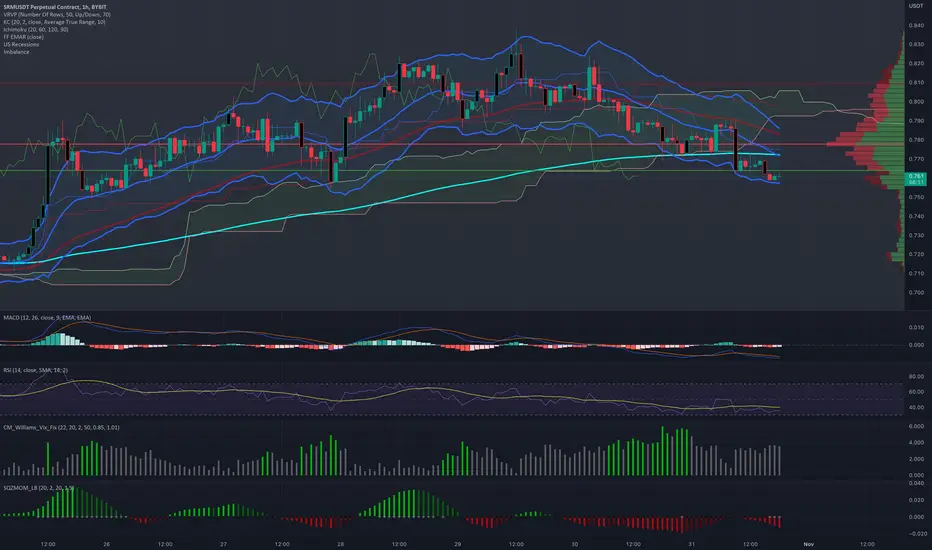Click the 4.000 Vix Fix scale value
The height and width of the screenshot is (550, 932).
[916, 443]
